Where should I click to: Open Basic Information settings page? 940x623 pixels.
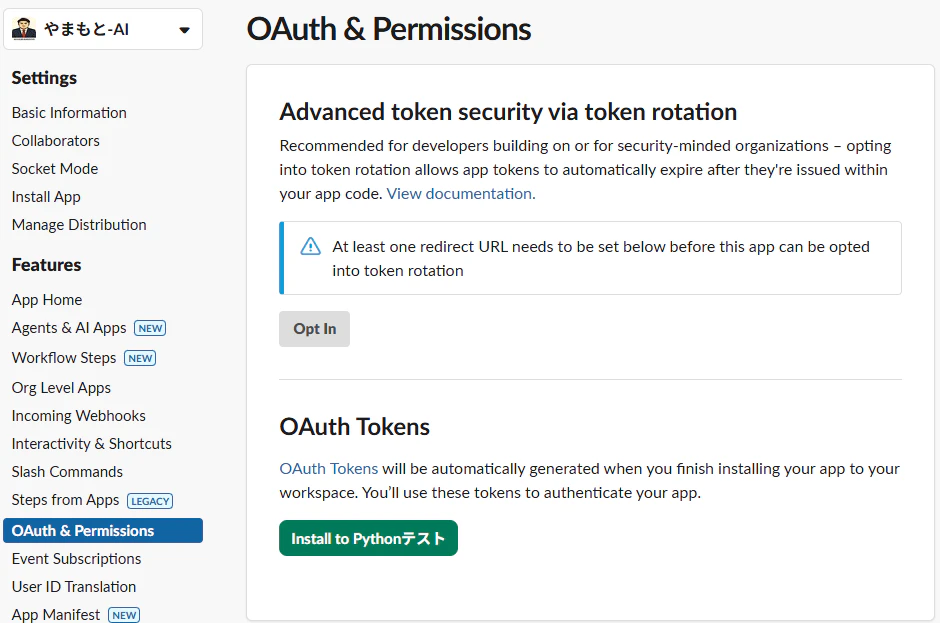(x=69, y=113)
